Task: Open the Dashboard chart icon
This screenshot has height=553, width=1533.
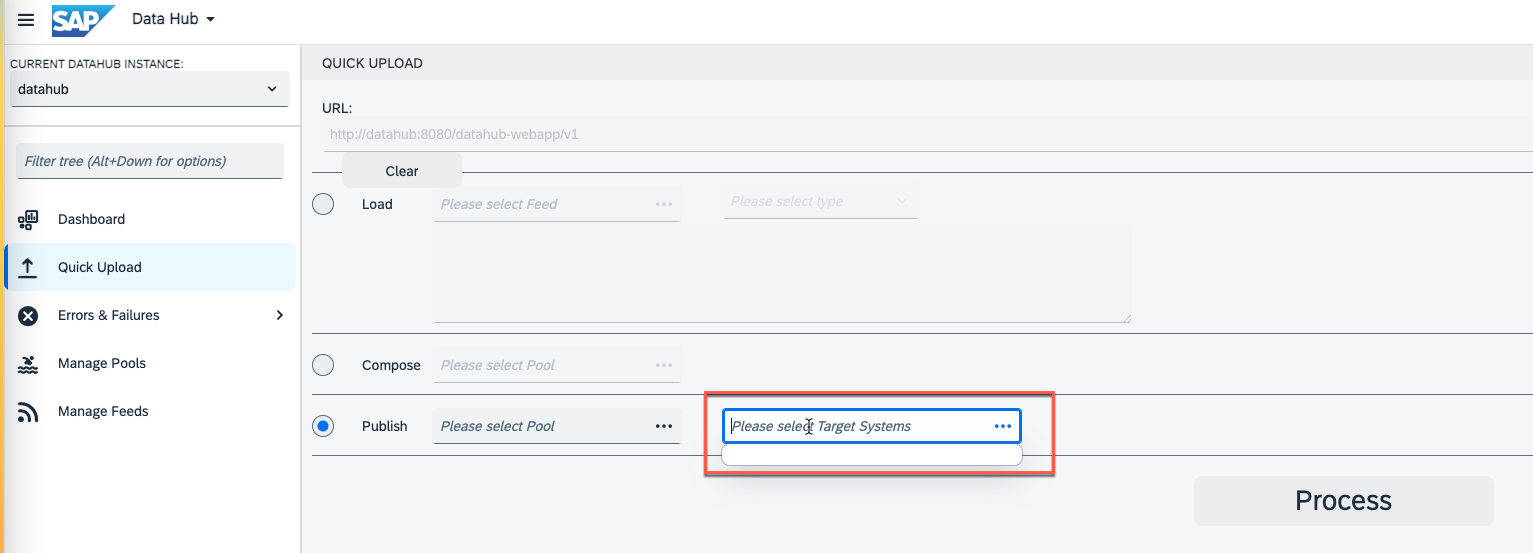Action: [28, 219]
